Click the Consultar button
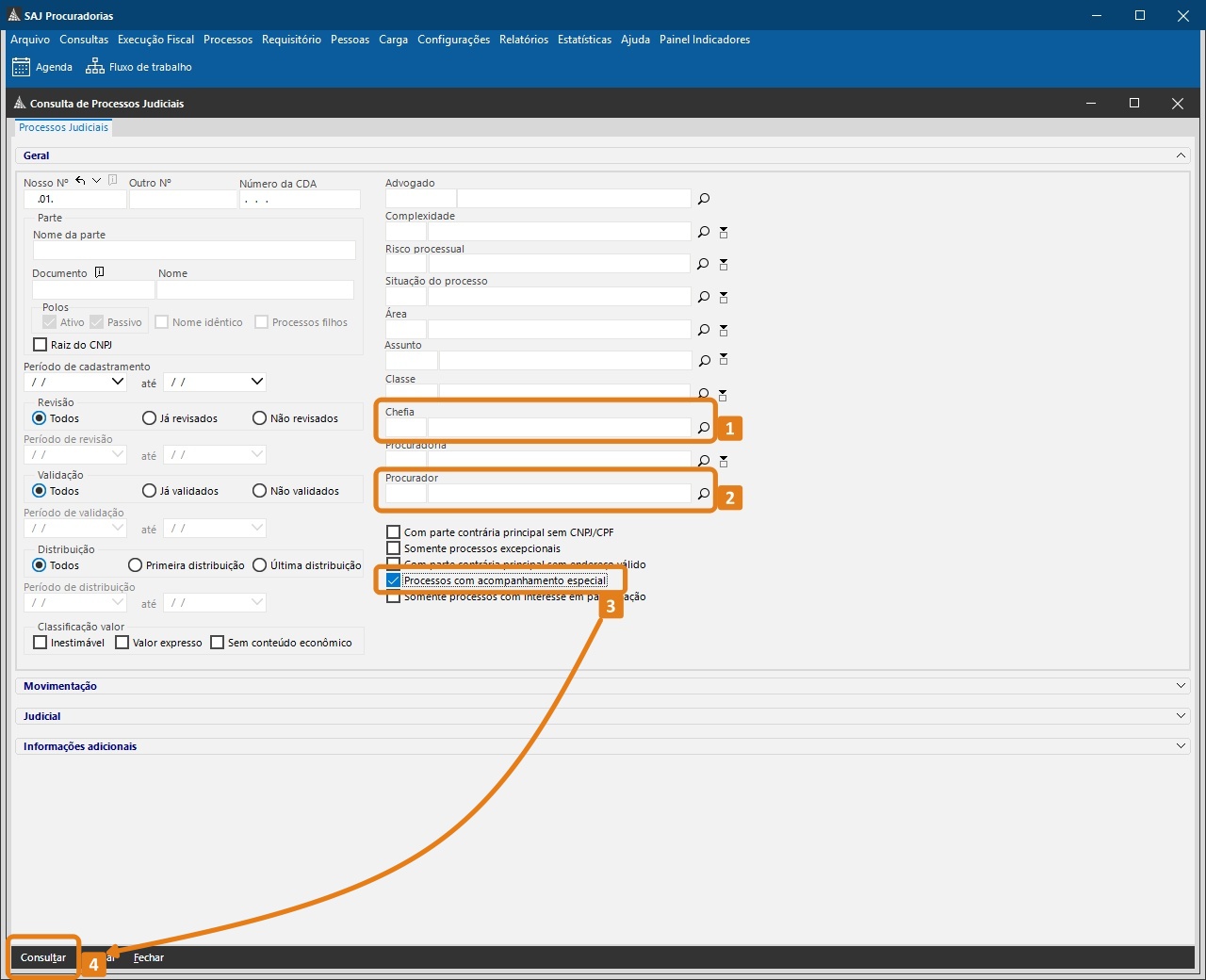 pyautogui.click(x=43, y=957)
